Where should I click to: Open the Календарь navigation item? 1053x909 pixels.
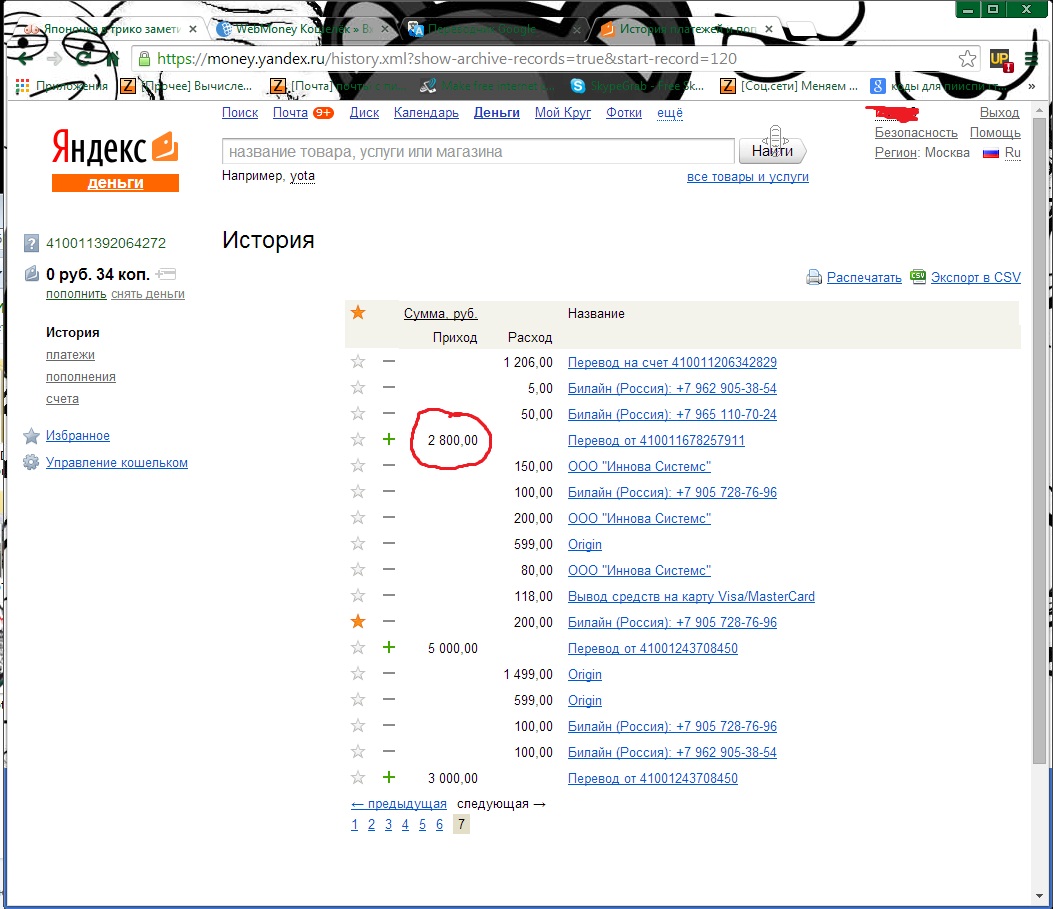pos(426,113)
